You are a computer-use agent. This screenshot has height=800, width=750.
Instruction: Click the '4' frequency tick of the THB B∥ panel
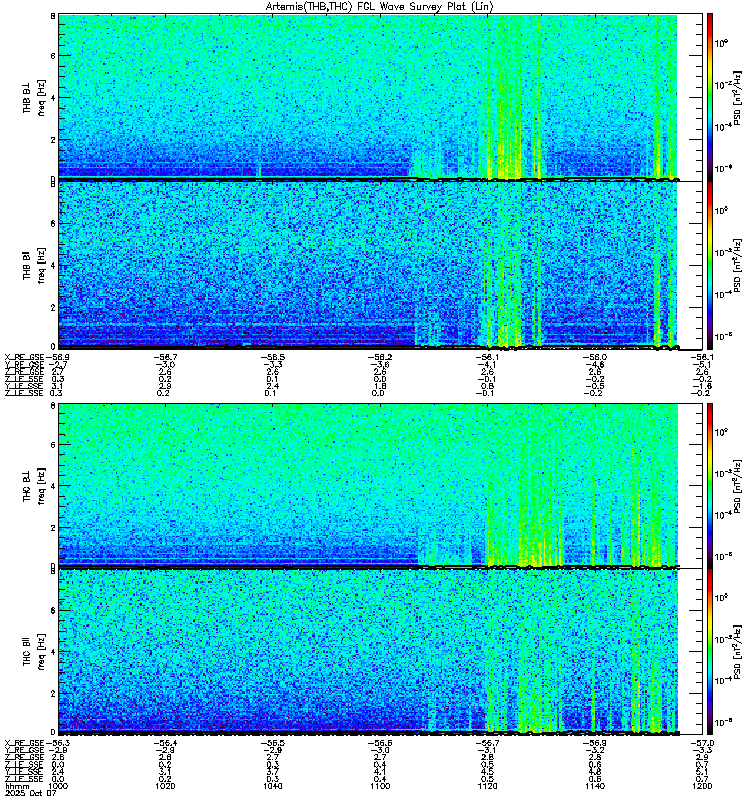53,265
